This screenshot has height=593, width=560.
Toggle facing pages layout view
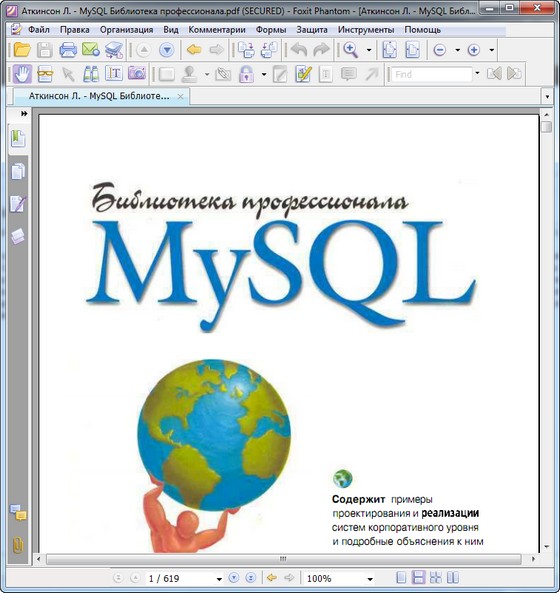453,577
